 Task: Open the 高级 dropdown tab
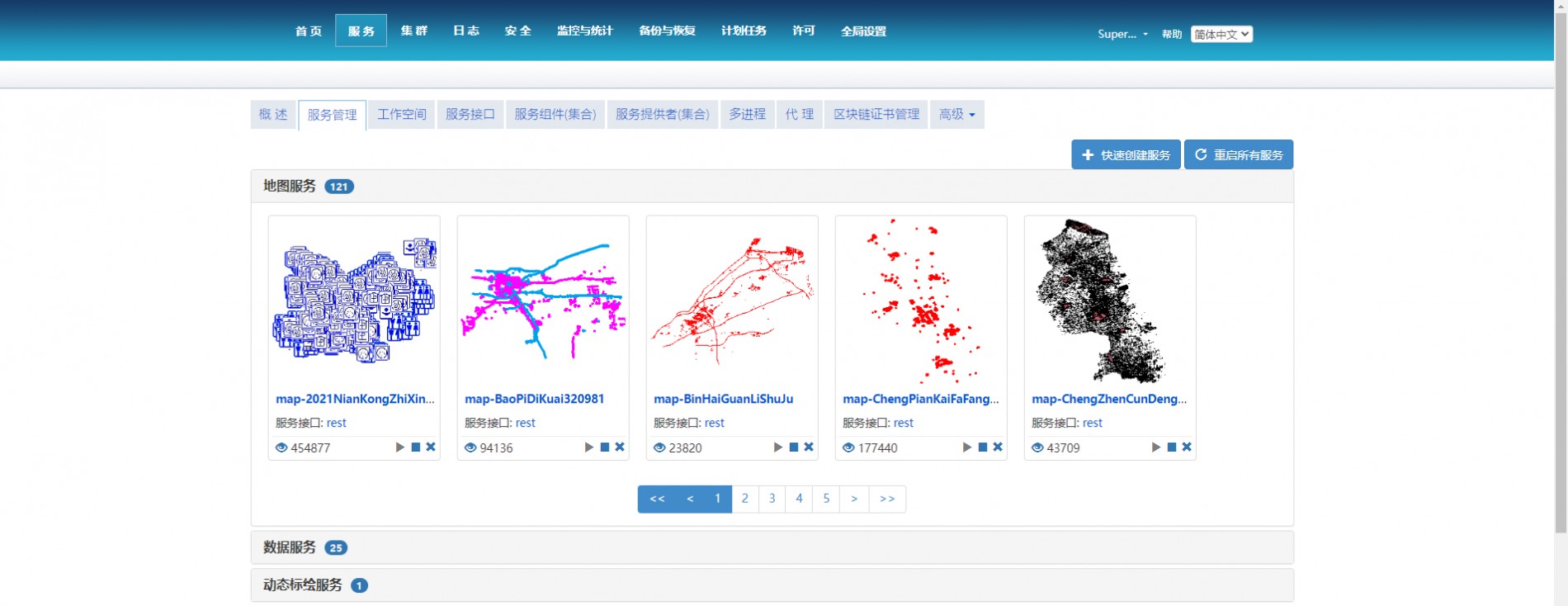point(957,115)
